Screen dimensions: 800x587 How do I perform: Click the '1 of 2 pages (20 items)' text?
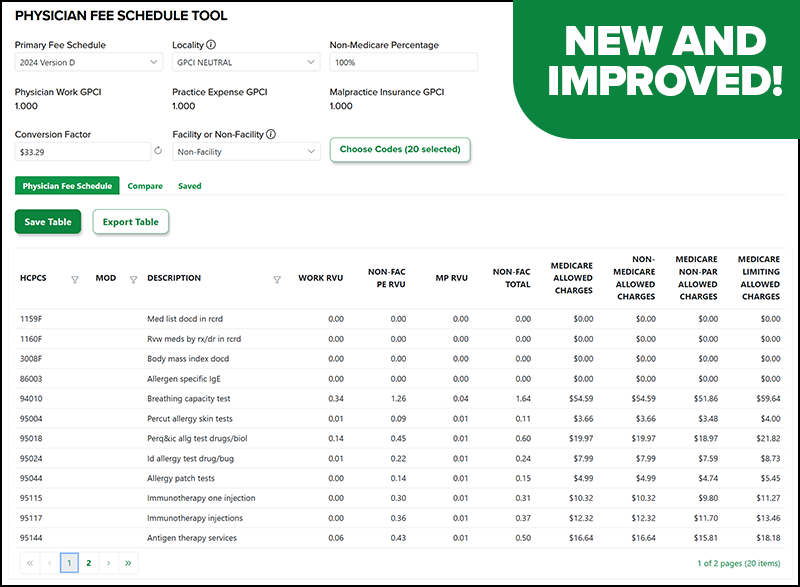point(739,564)
